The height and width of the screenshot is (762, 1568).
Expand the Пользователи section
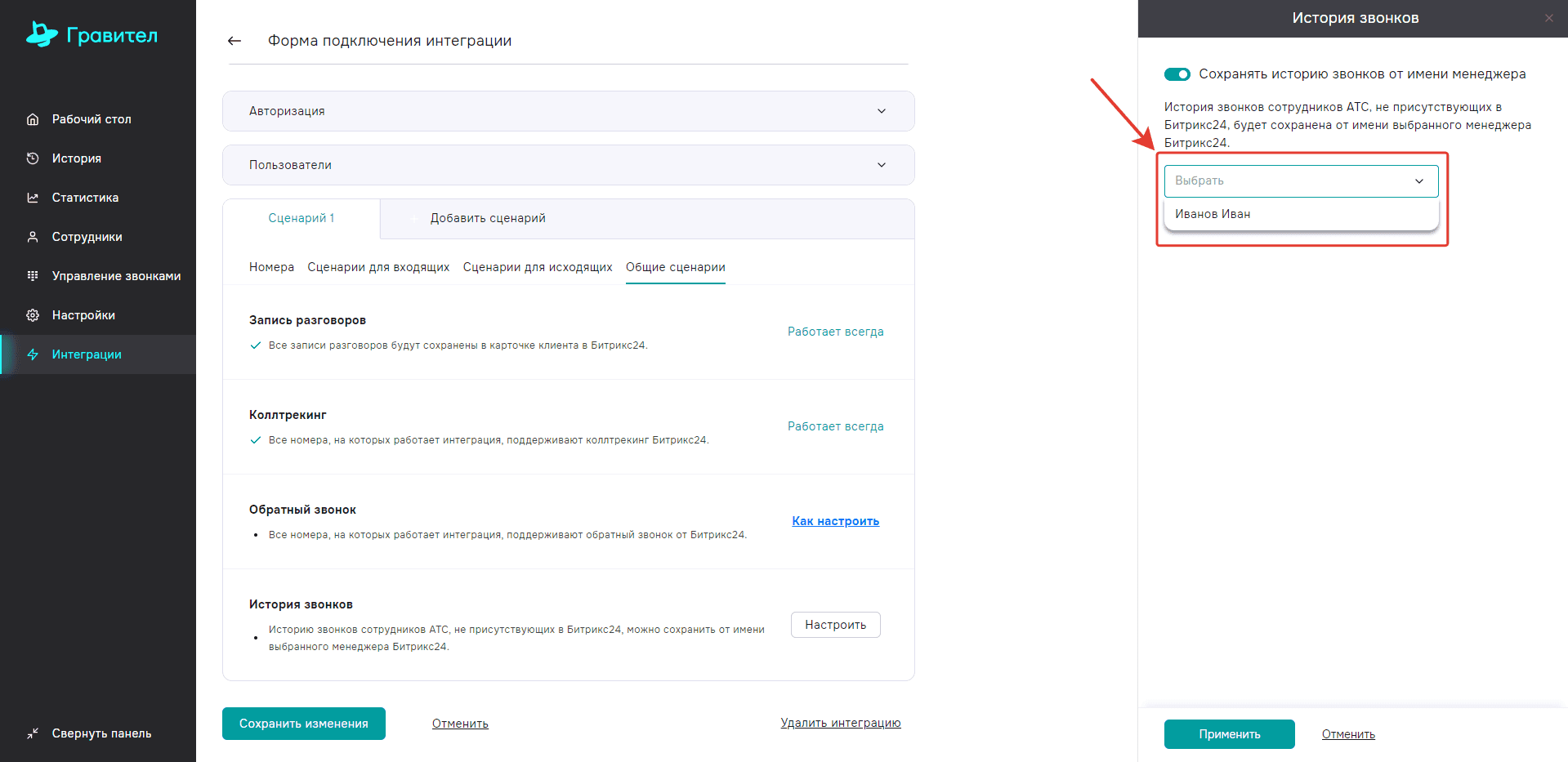[568, 165]
